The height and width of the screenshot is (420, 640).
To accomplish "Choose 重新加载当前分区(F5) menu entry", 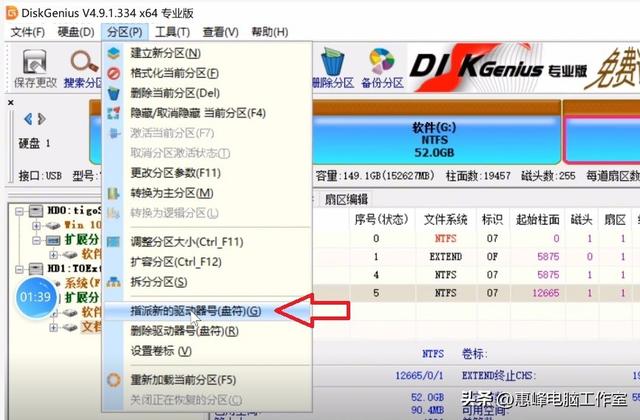I will point(207,380).
